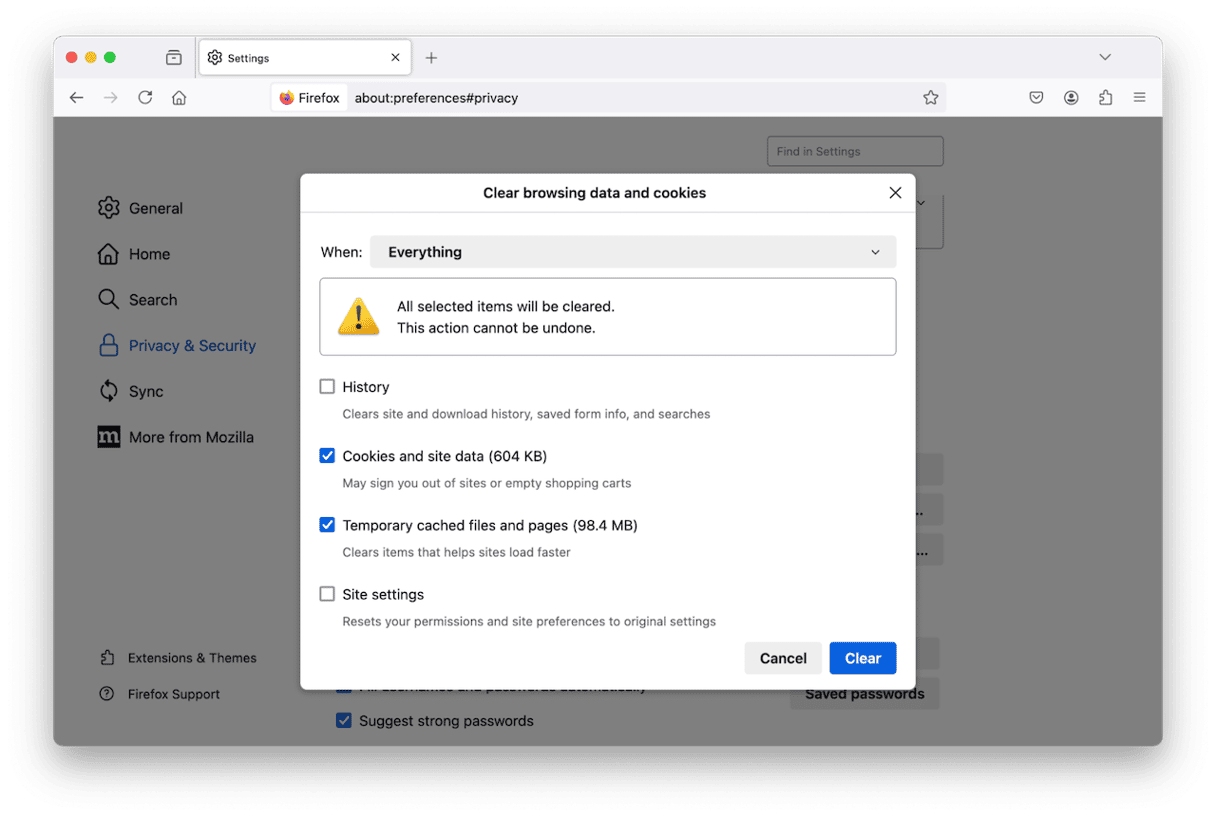Enable the History checkbox
Screen dimensions: 1216x817
click(327, 386)
